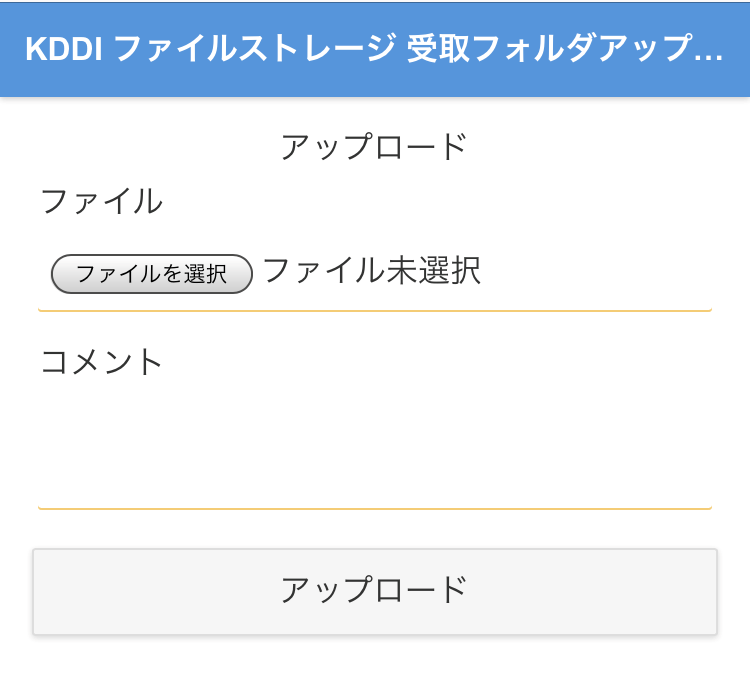Click the yellow underline beneath the file chooser
The width and height of the screenshot is (750, 675).
click(374, 311)
